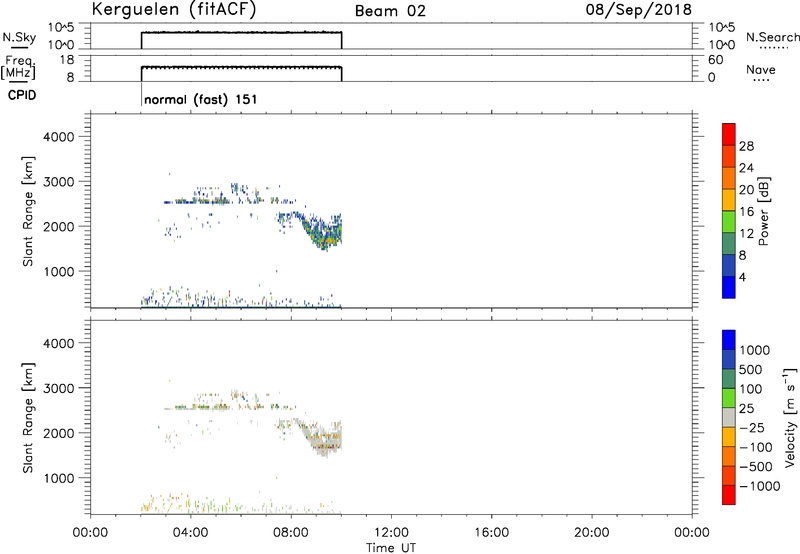The width and height of the screenshot is (800, 554).
Task: Click the '16:00' time tick label
Action: pyautogui.click(x=491, y=533)
